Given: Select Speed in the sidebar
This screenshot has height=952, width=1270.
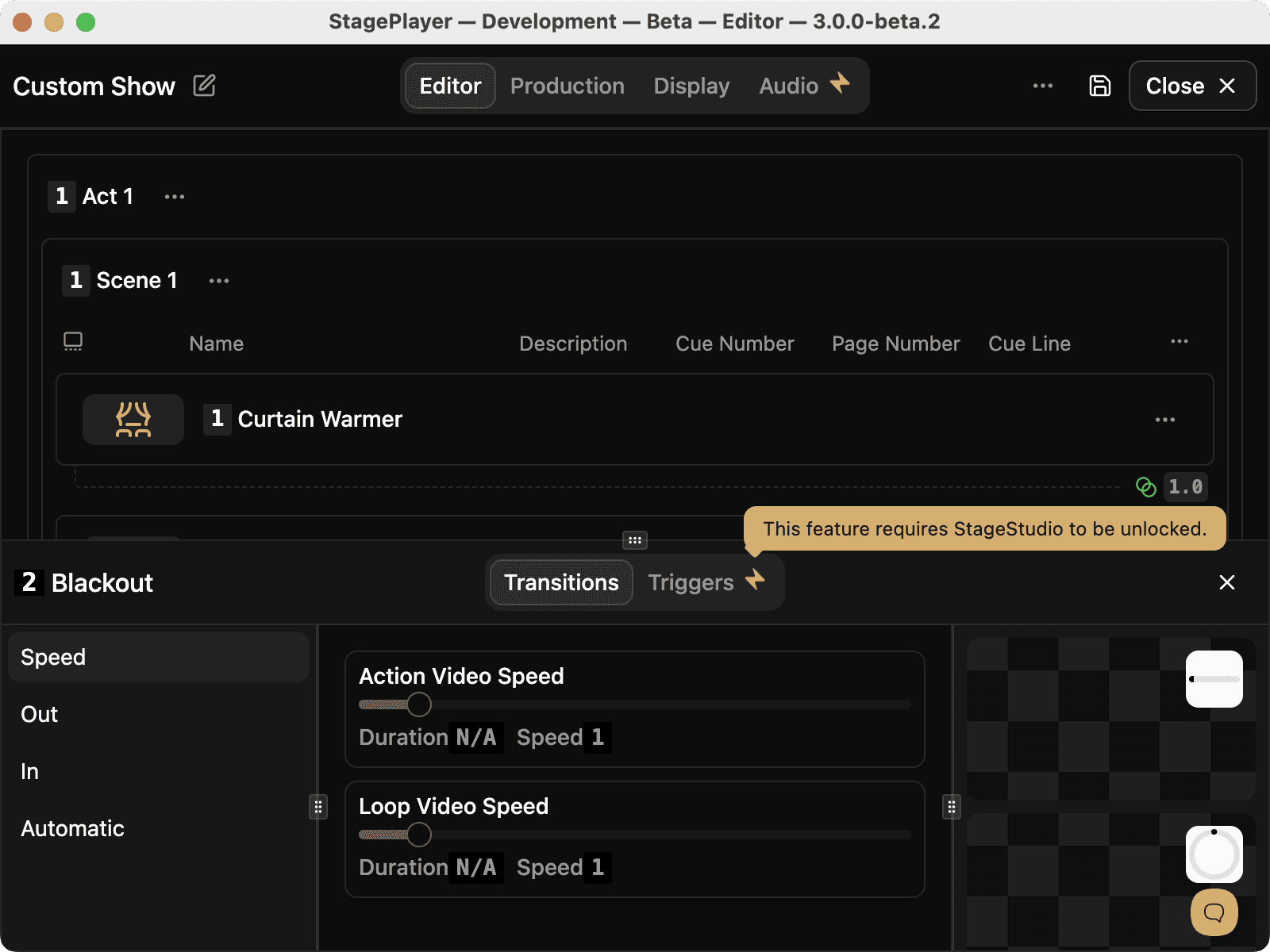Looking at the screenshot, I should click(159, 657).
